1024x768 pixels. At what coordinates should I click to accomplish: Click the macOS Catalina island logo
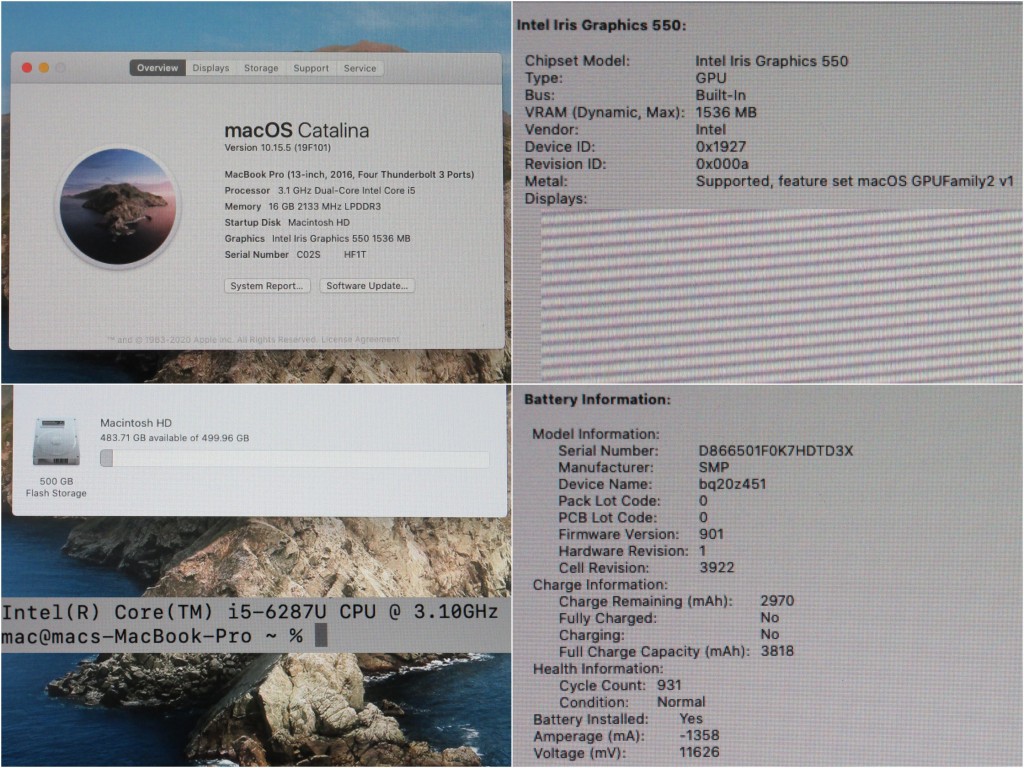coord(118,206)
